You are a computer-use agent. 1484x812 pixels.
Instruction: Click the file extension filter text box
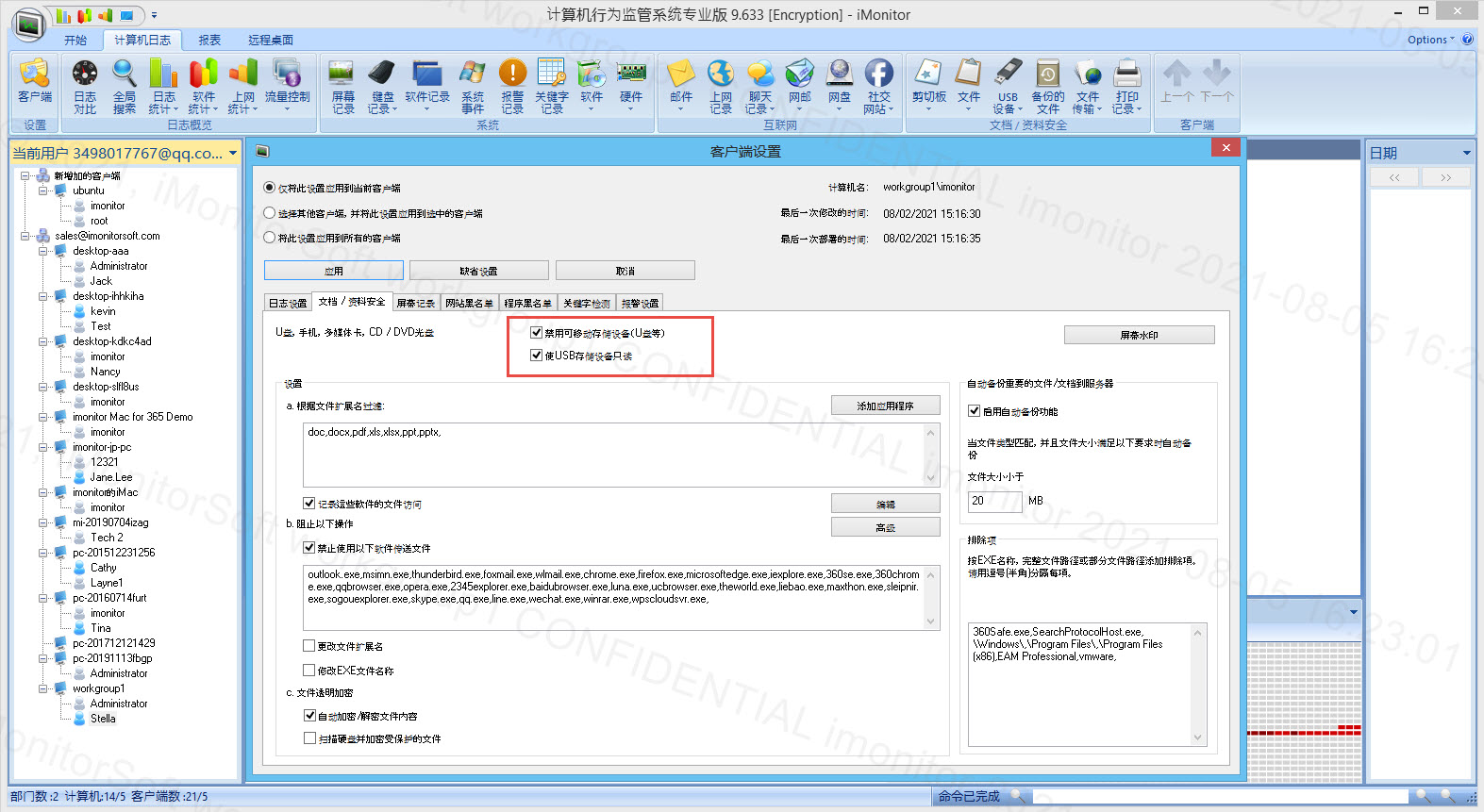click(x=622, y=454)
